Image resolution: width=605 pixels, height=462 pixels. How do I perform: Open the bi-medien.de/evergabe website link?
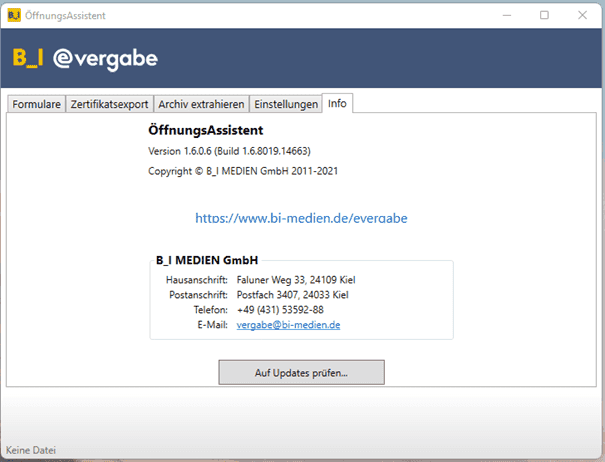click(x=301, y=218)
